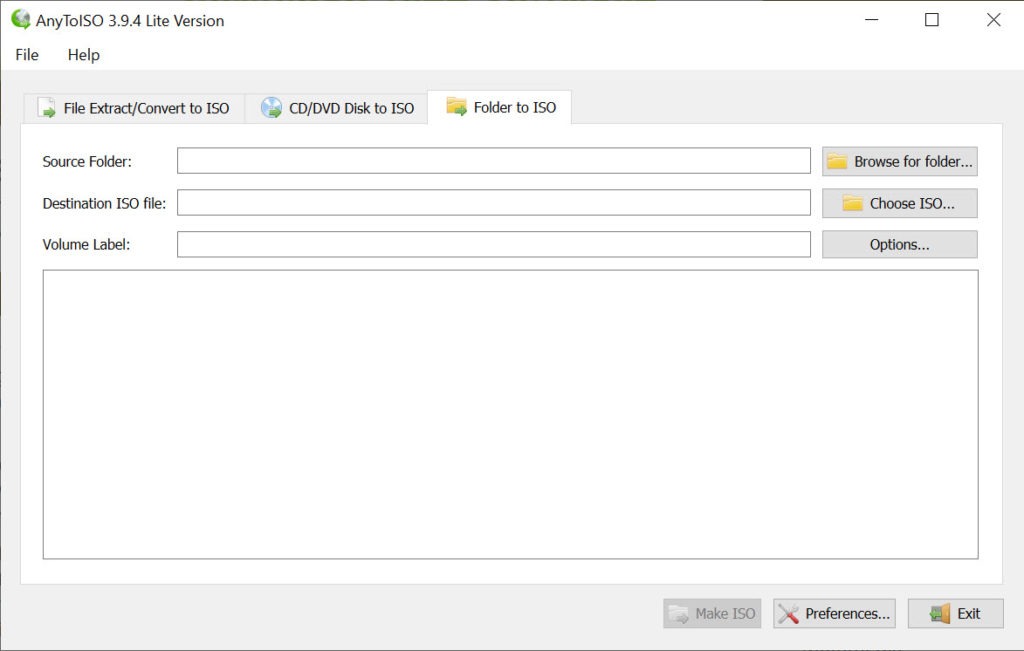Click the Destination ISO file input field
This screenshot has height=651, width=1024.
[494, 202]
